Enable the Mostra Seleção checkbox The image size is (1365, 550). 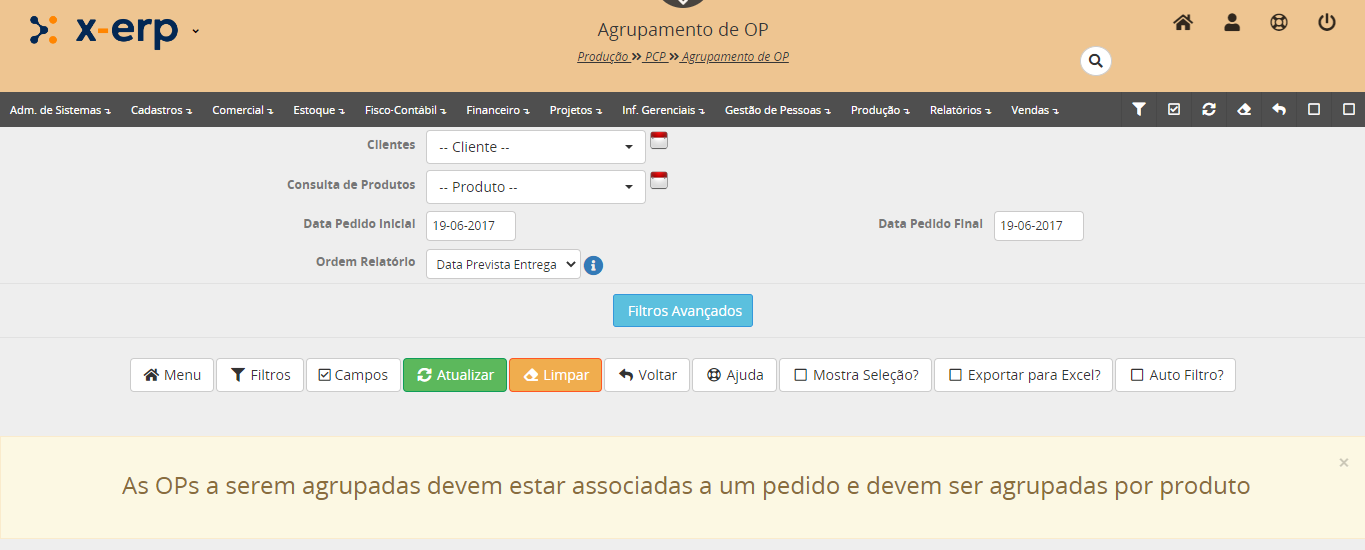pos(801,375)
